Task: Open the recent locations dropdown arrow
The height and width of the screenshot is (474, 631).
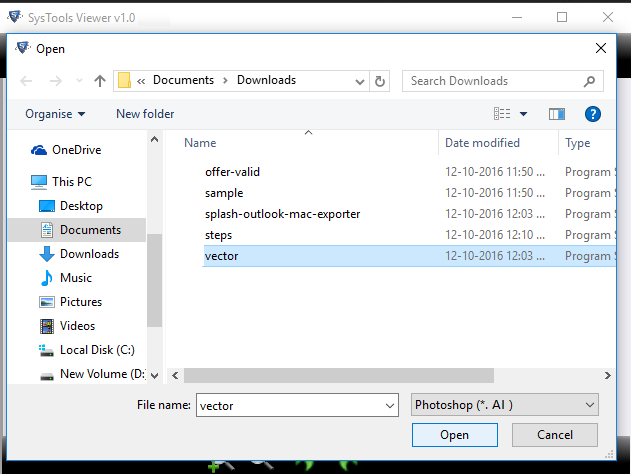Action: pyautogui.click(x=79, y=81)
